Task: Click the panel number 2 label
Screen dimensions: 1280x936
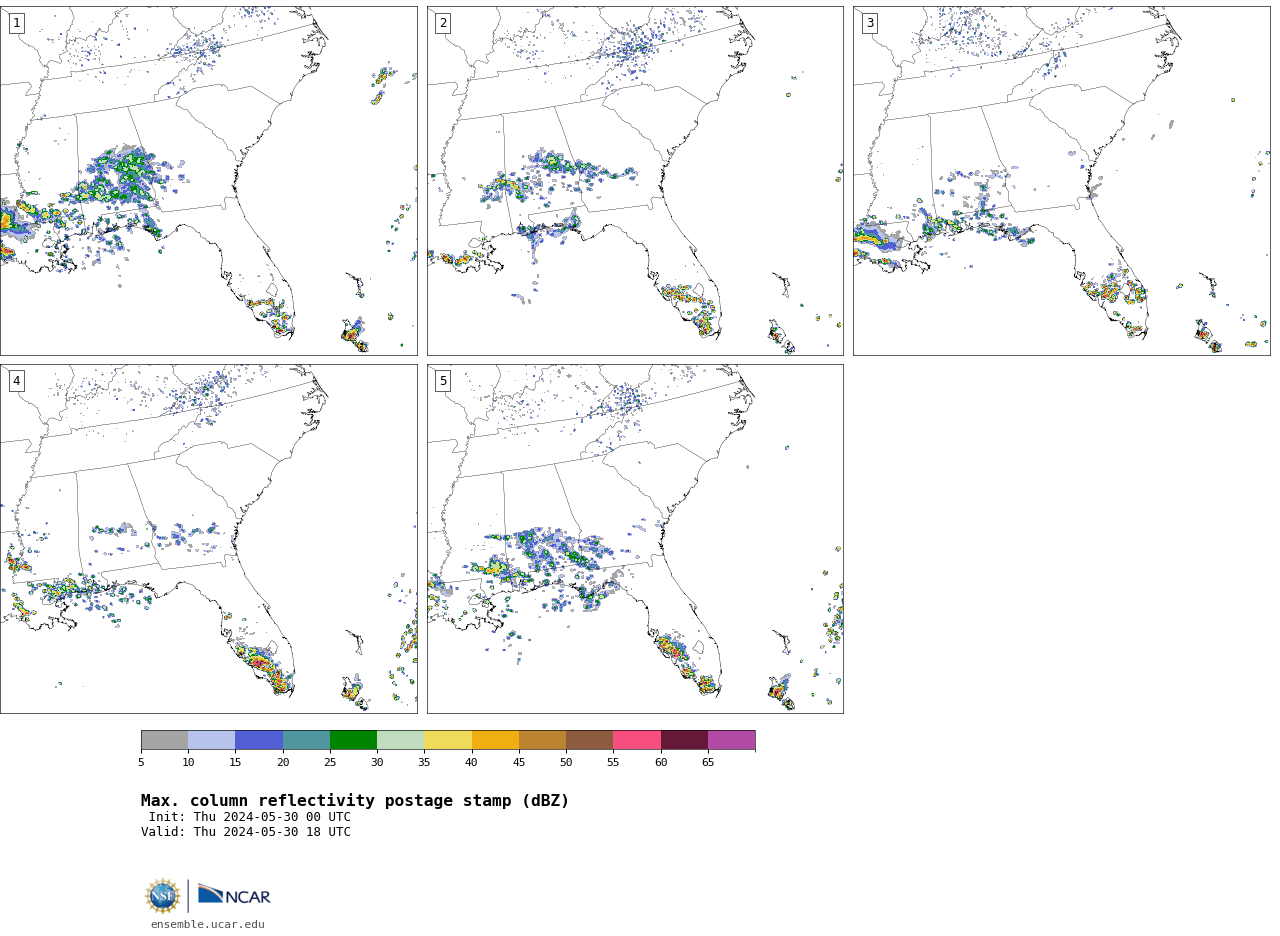Action: [x=443, y=23]
